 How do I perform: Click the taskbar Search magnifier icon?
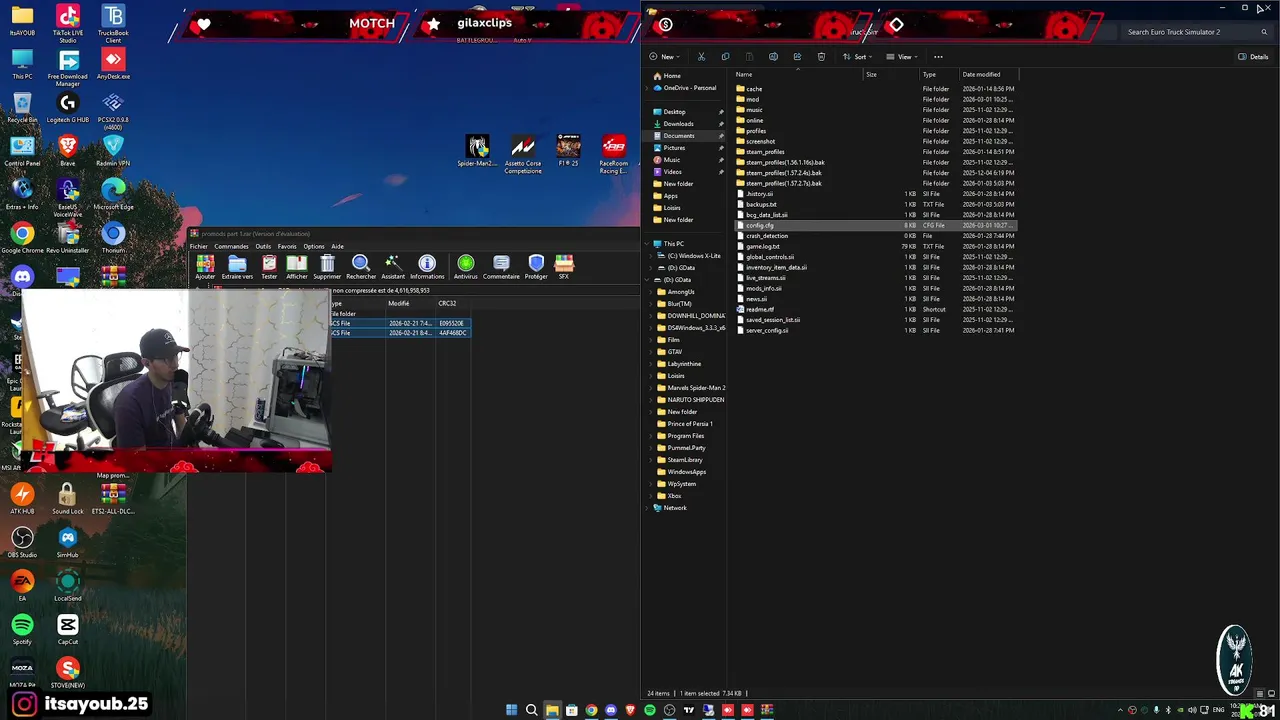point(531,710)
